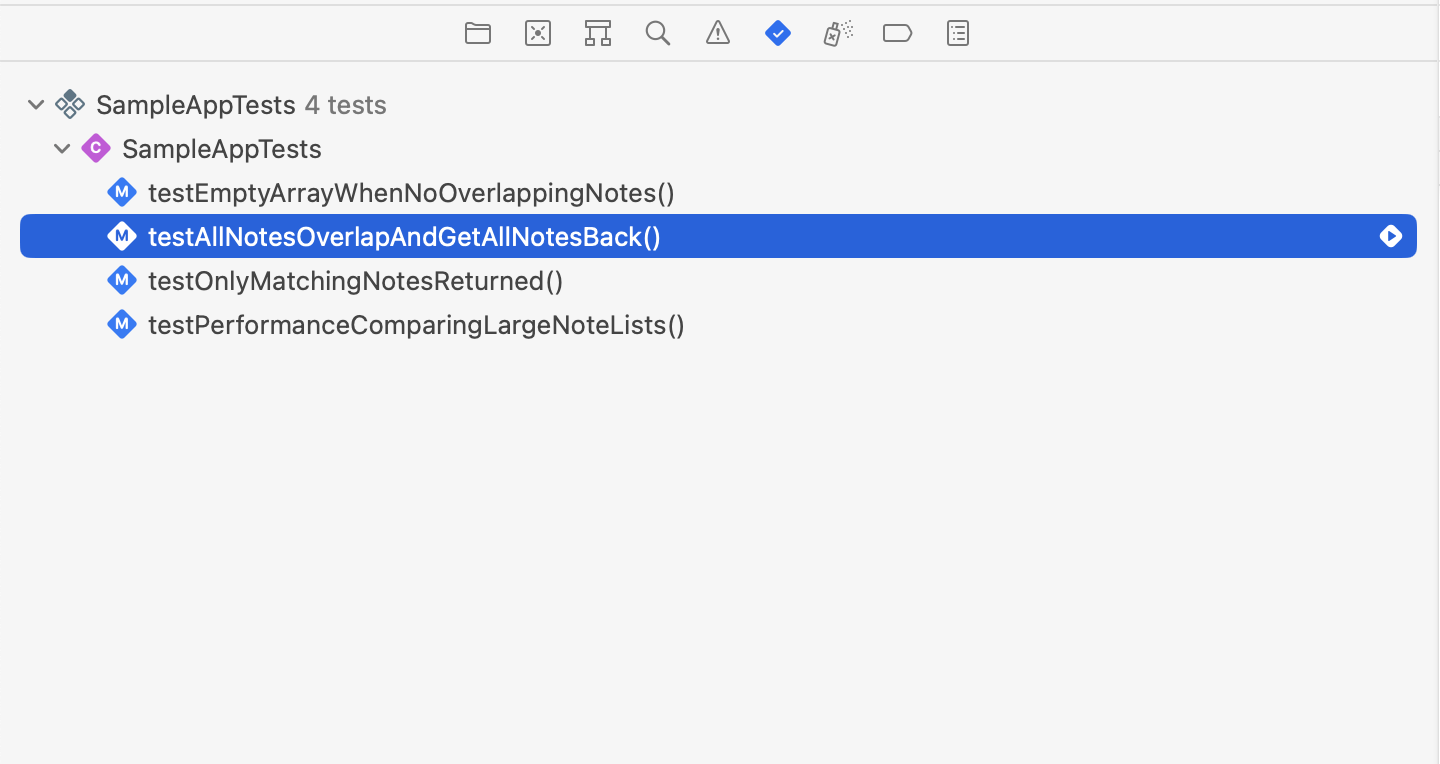This screenshot has width=1440, height=764.
Task: Open the Find navigator magnifier
Action: click(x=657, y=33)
